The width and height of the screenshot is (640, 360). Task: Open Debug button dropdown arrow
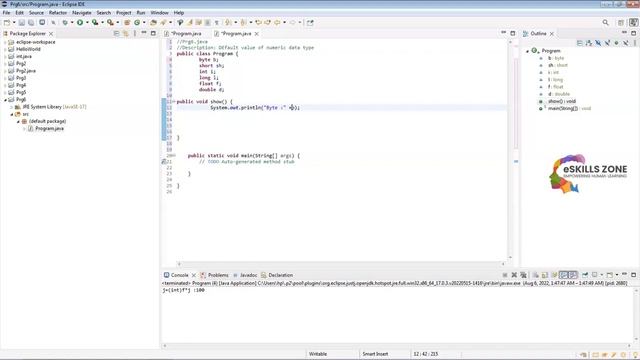click(x=72, y=23)
